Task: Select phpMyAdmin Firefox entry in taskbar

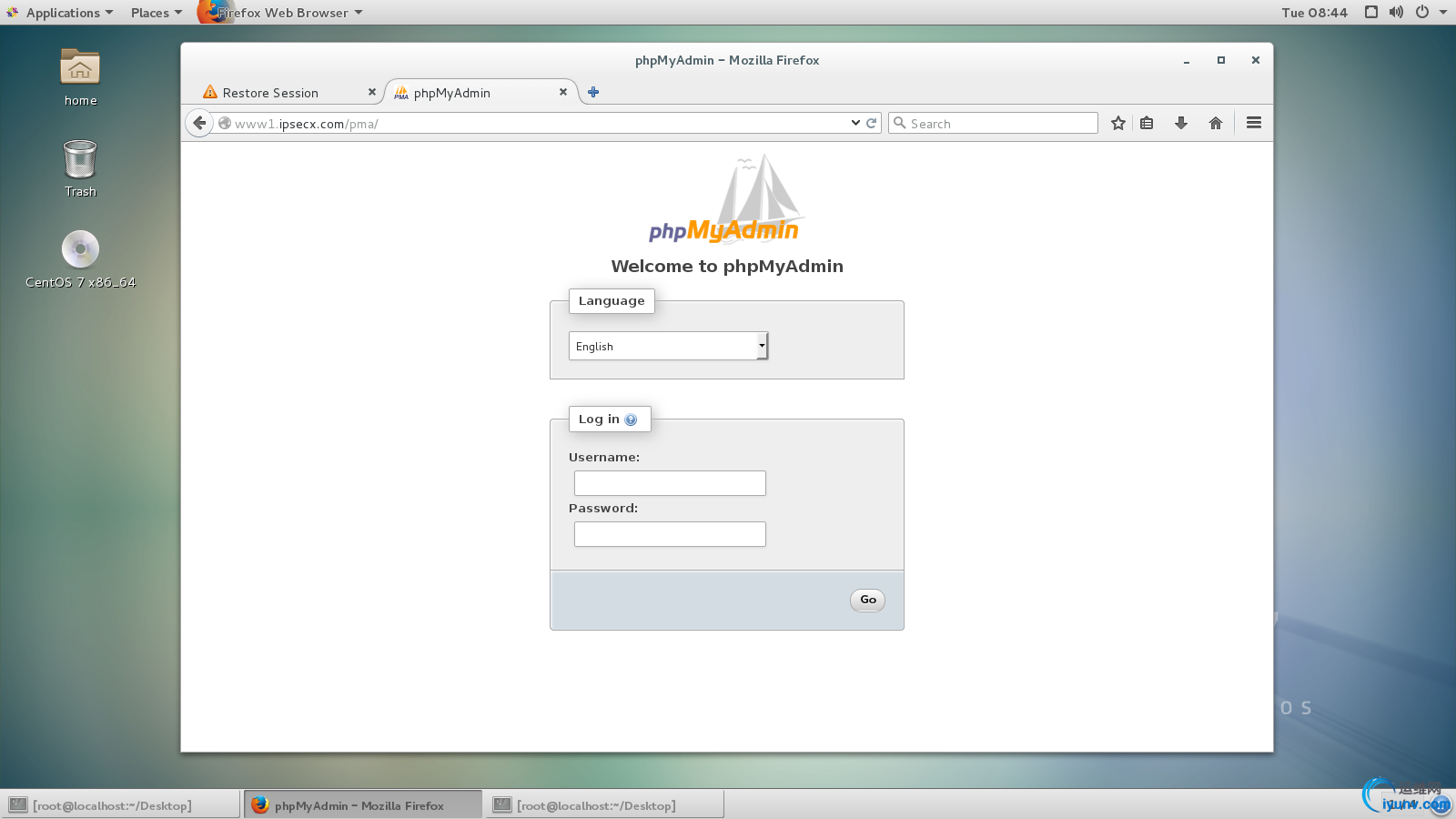Action: pos(363,804)
